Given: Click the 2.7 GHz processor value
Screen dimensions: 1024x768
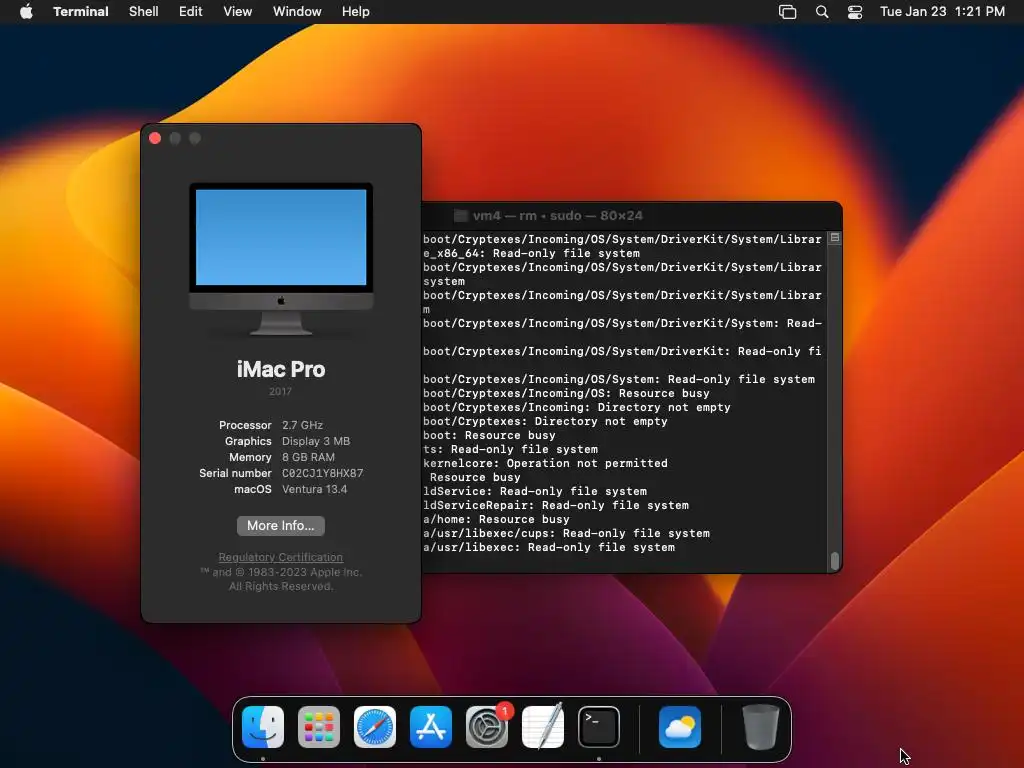Looking at the screenshot, I should pos(302,425).
